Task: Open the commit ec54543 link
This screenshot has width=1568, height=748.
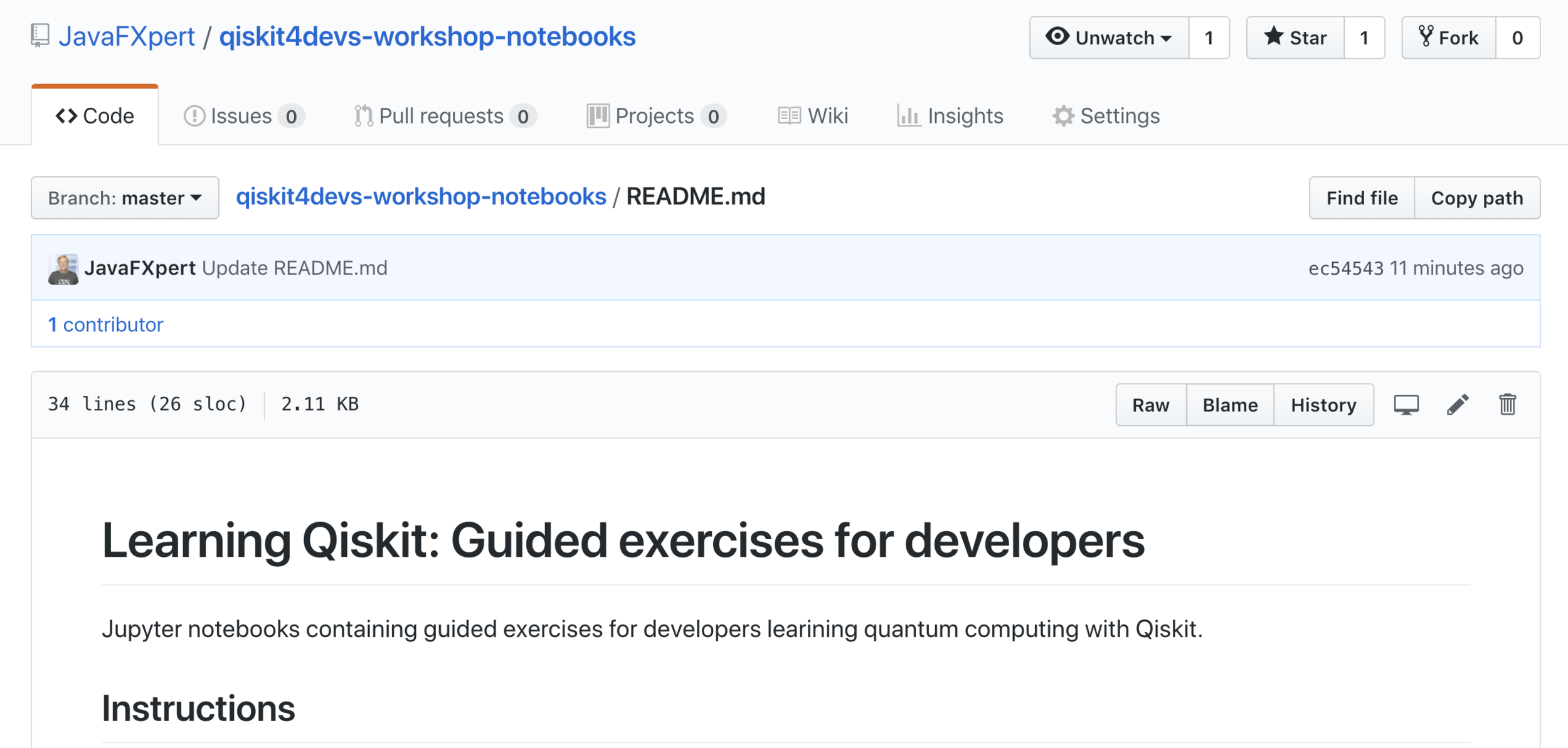Action: tap(1345, 268)
